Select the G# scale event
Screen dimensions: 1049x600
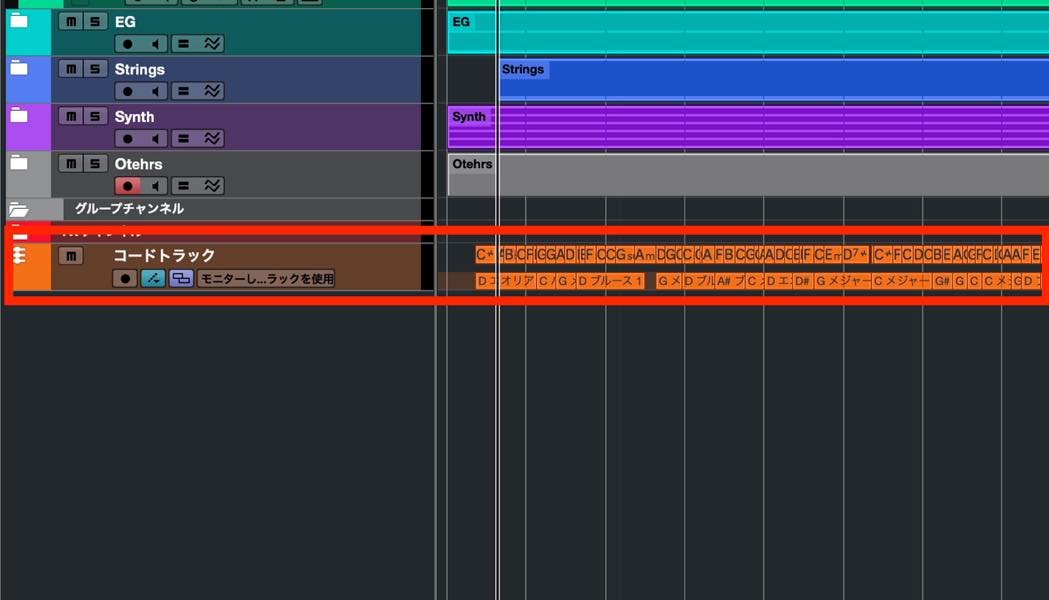(942, 280)
